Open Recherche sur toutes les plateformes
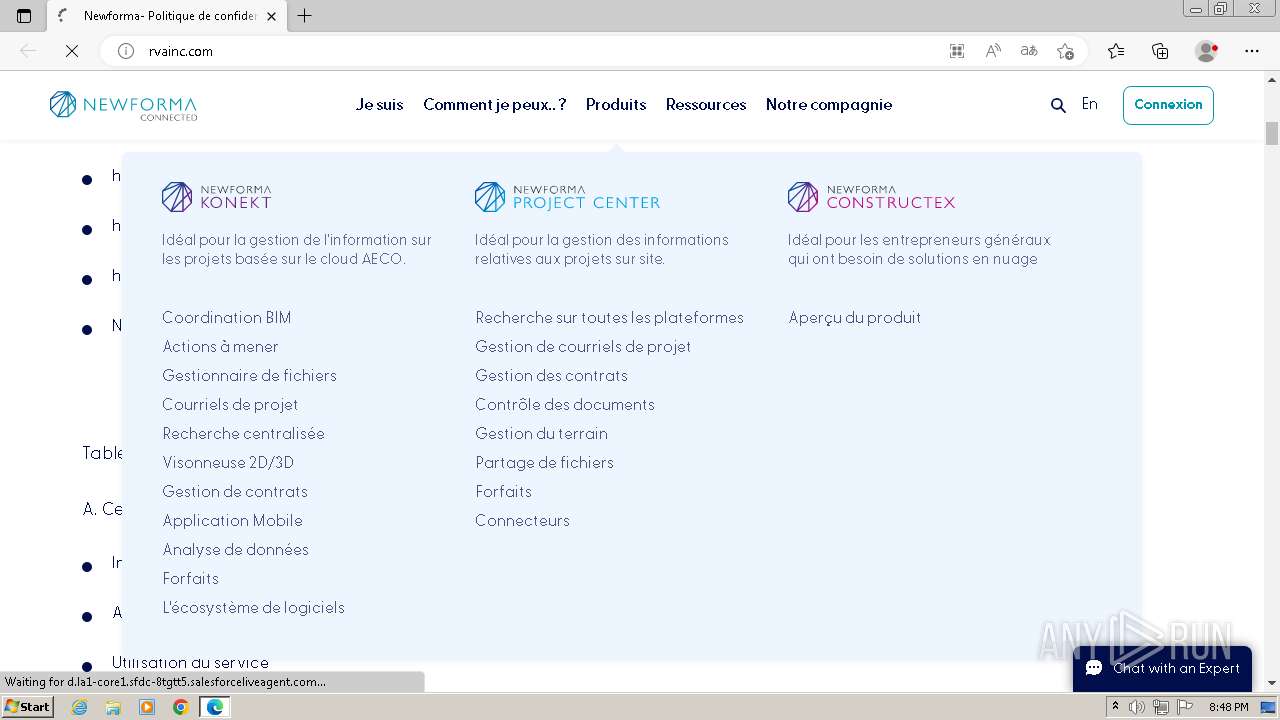Viewport: 1280px width, 720px height. click(610, 317)
